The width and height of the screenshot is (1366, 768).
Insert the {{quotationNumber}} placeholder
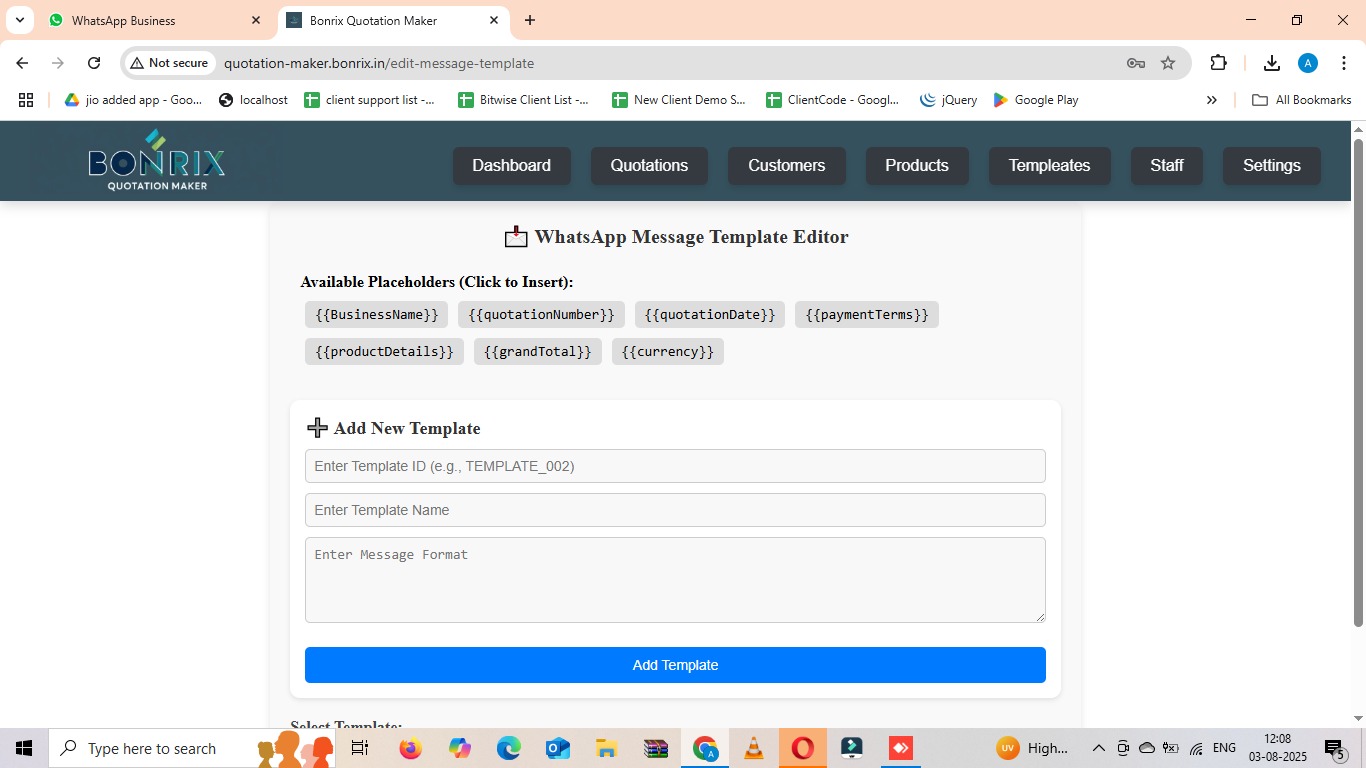(541, 315)
